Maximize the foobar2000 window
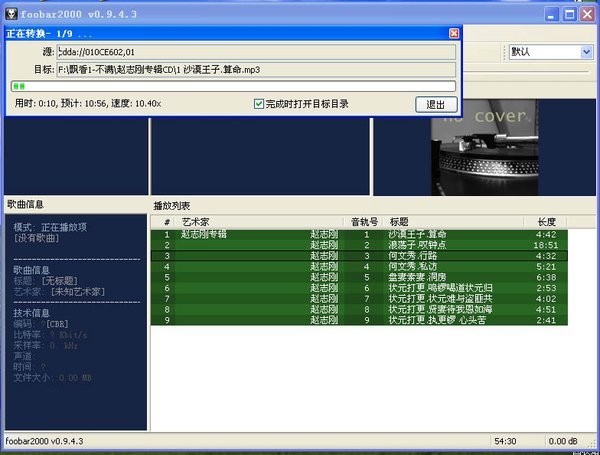The width and height of the screenshot is (600, 455). tap(569, 15)
